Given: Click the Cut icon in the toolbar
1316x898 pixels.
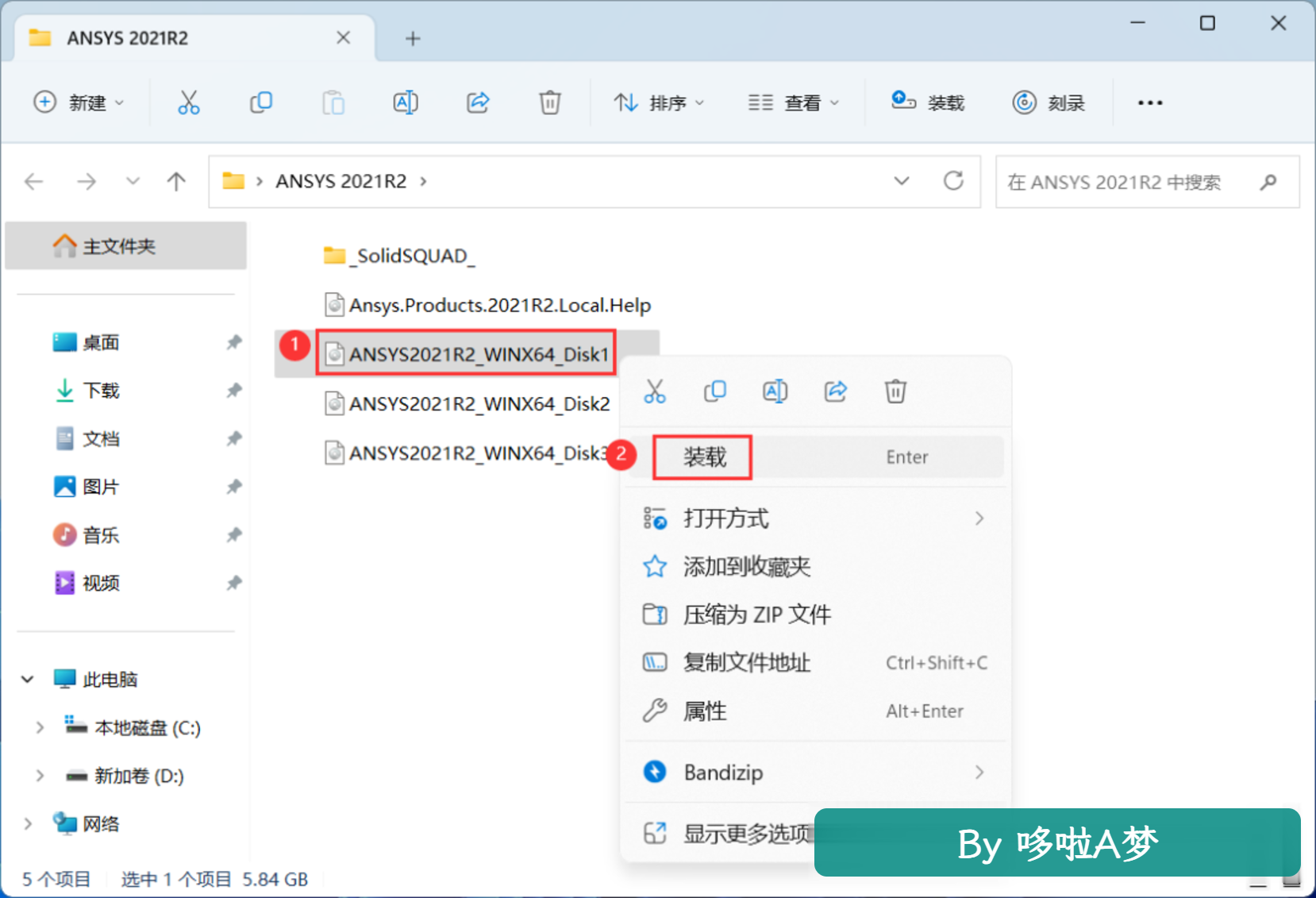Looking at the screenshot, I should click(x=188, y=102).
